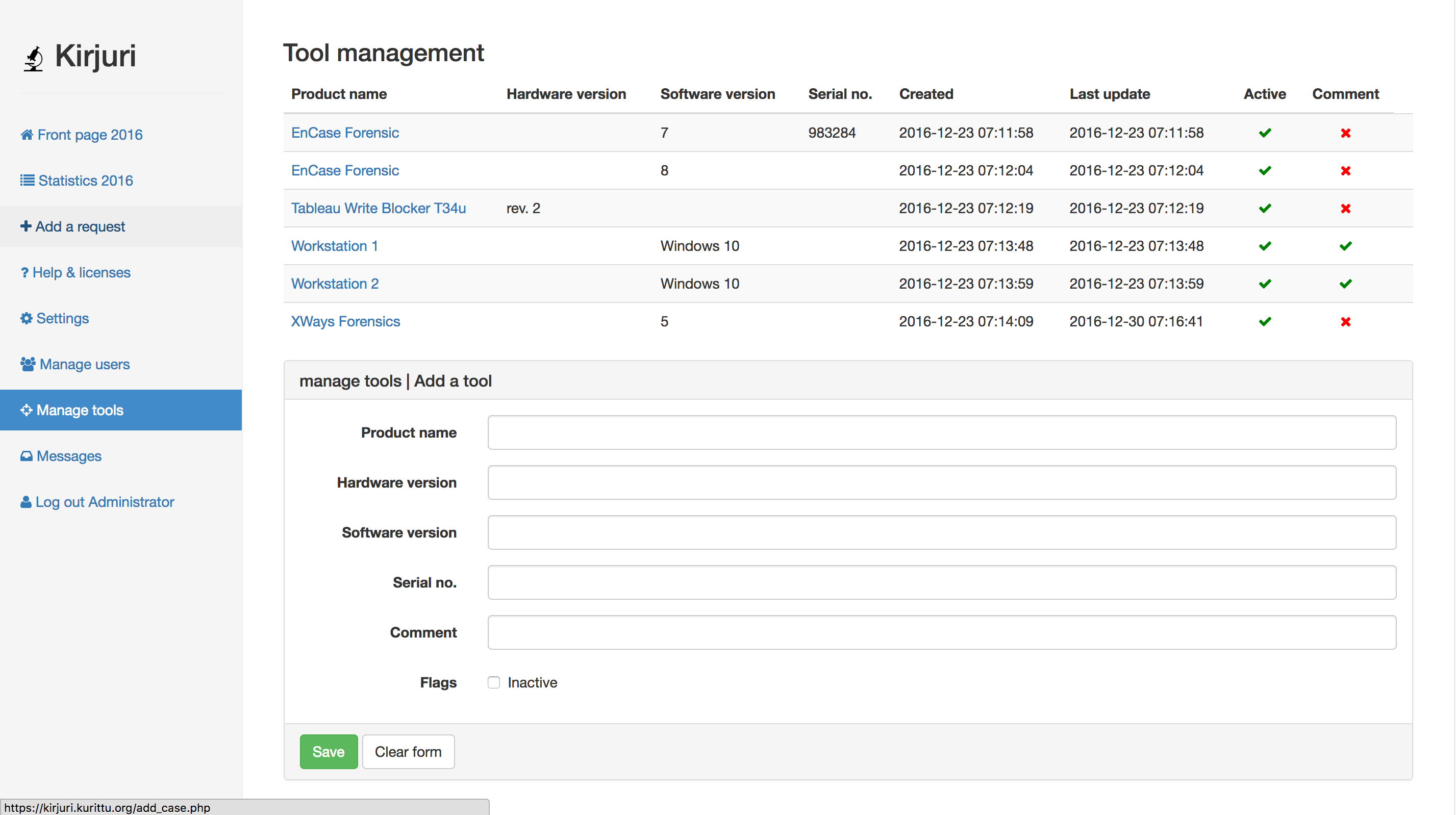The image size is (1456, 815).
Task: Click the list icon beside Statistics 2016
Action: point(27,181)
